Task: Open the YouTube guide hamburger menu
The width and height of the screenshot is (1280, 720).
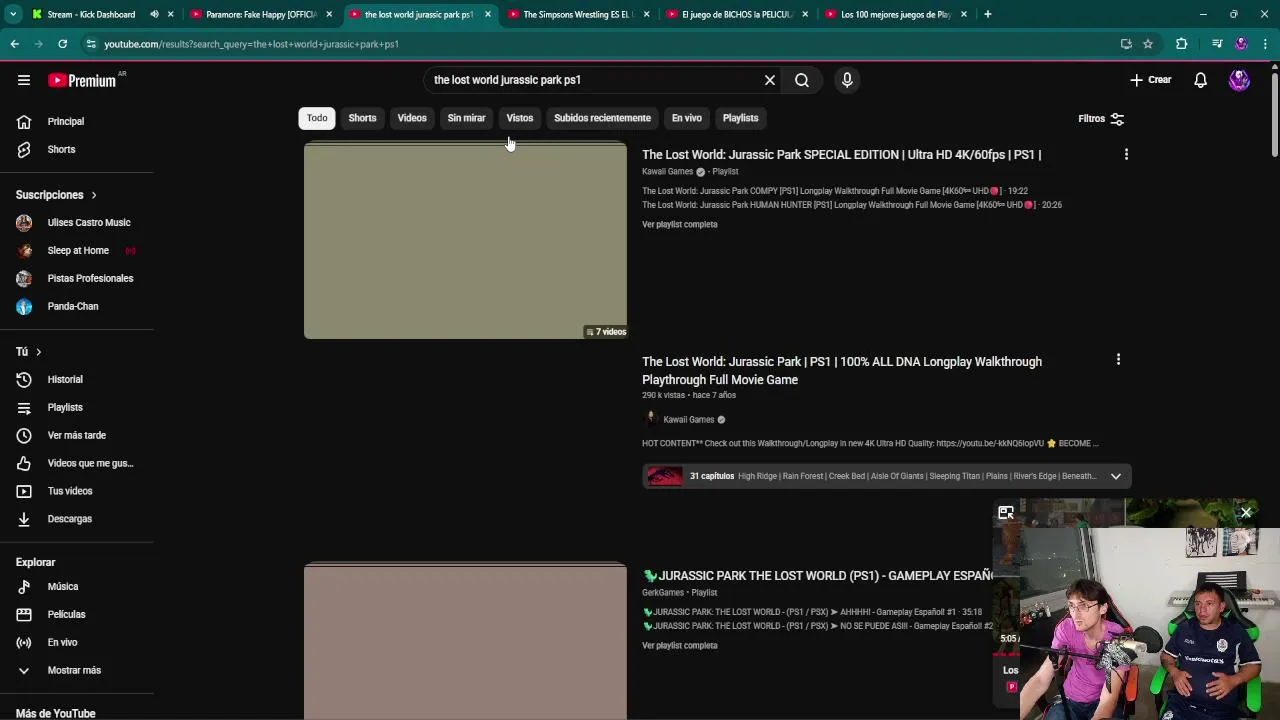Action: [x=24, y=80]
